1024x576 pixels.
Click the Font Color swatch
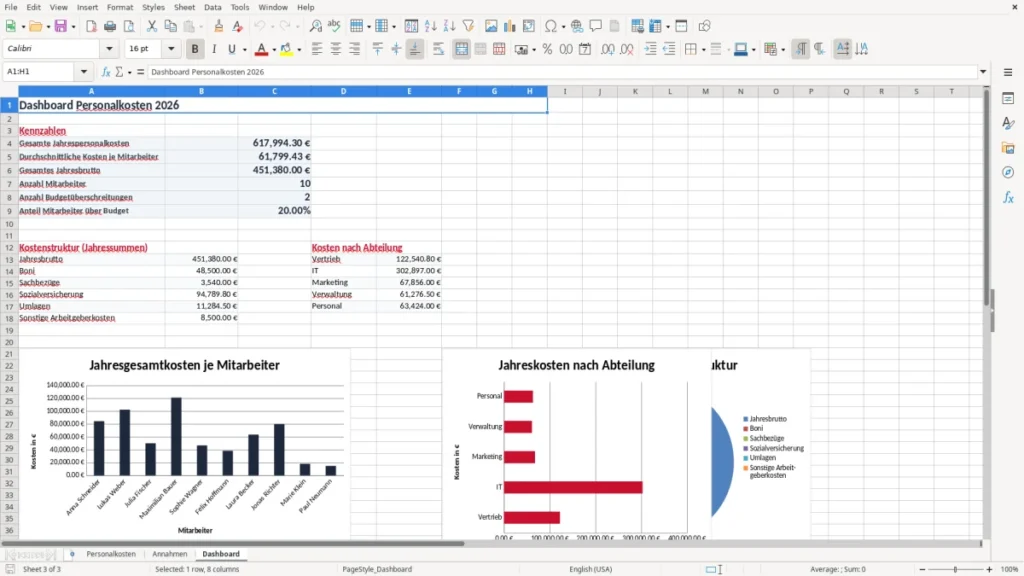pos(261,49)
